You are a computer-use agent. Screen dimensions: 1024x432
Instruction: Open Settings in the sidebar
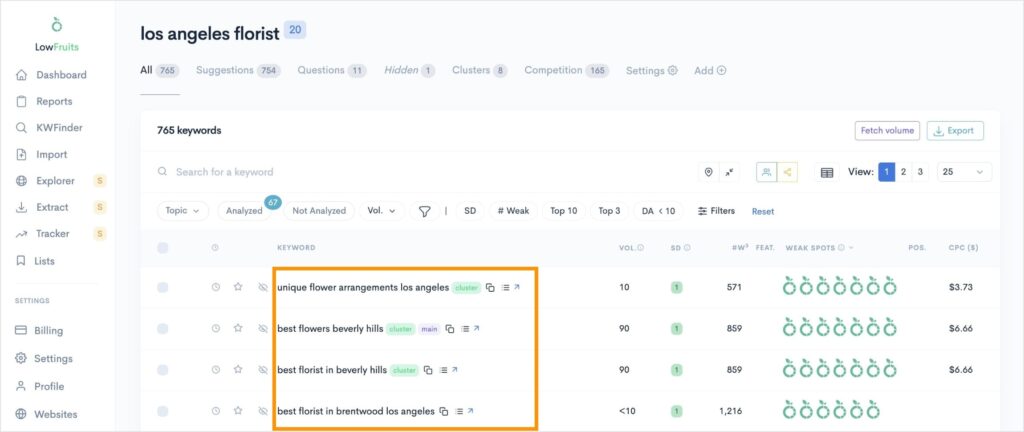pos(44,359)
